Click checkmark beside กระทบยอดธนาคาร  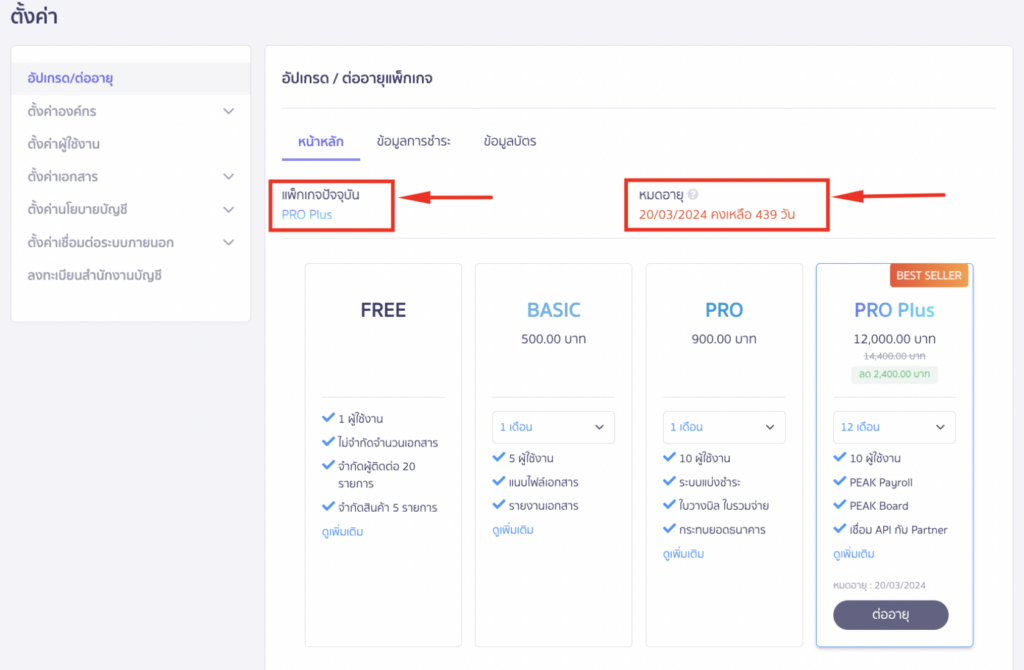coord(670,529)
